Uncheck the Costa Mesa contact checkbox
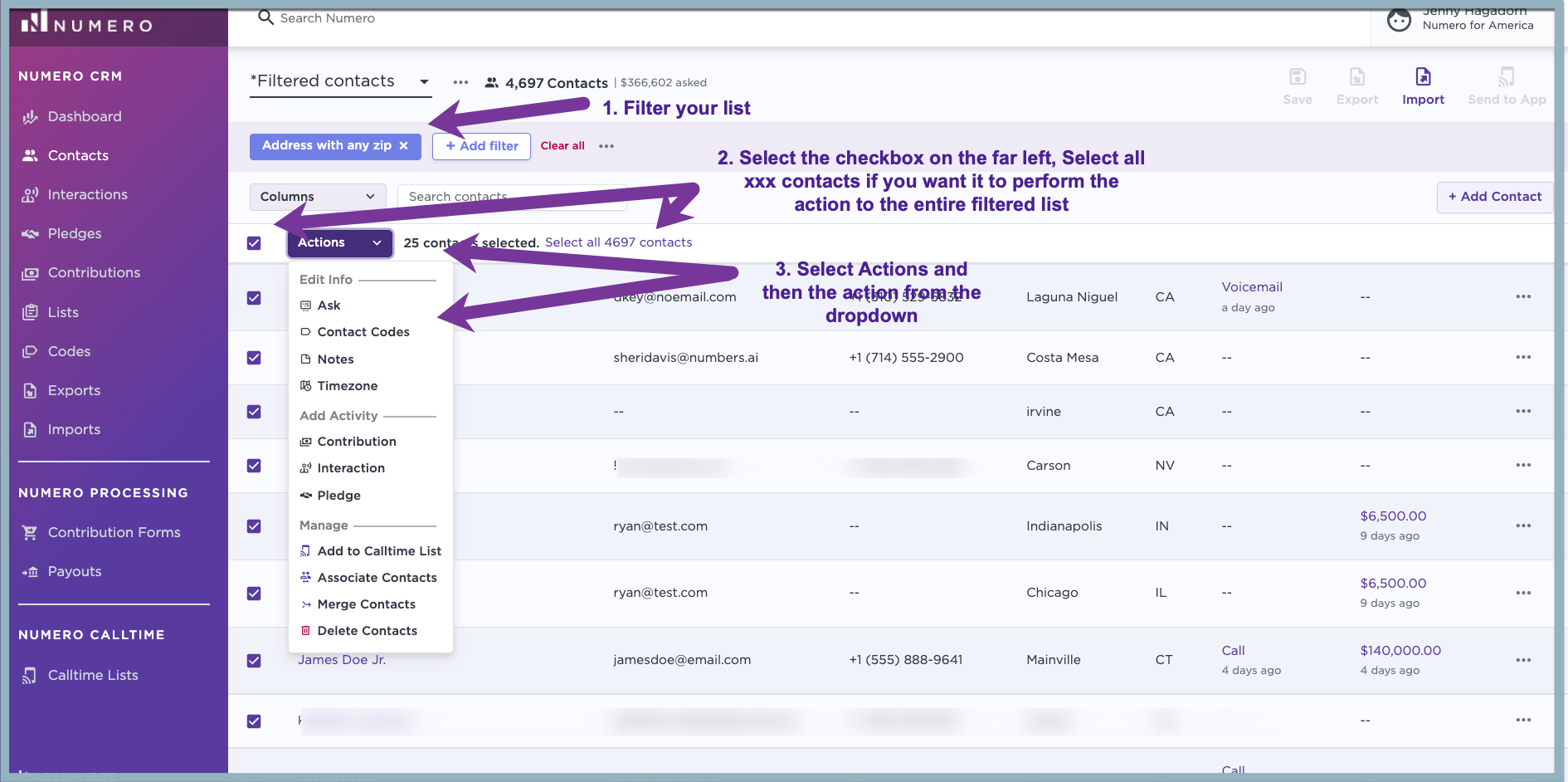The image size is (1568, 782). click(x=254, y=358)
